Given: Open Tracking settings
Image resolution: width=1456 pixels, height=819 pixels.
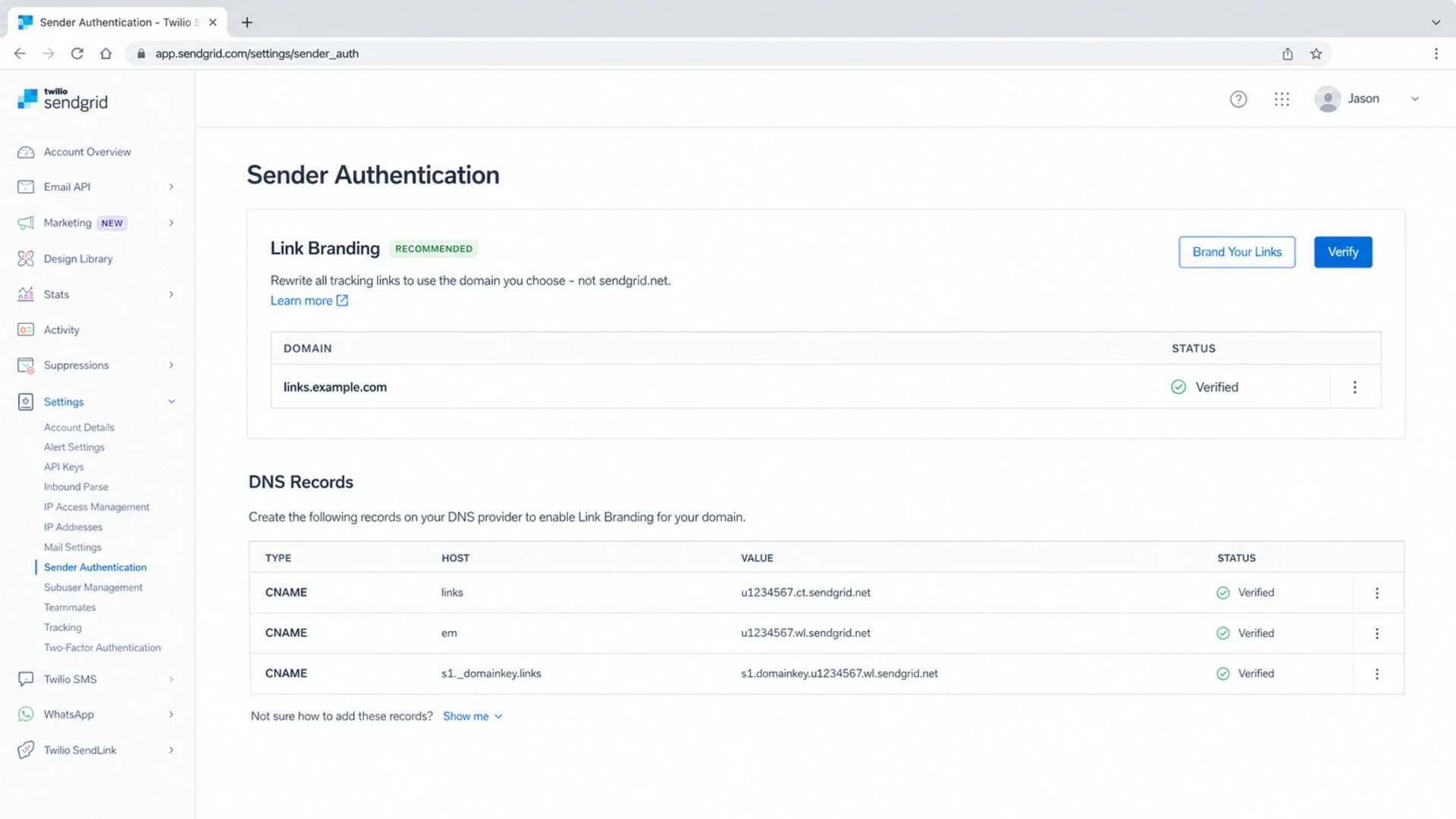Looking at the screenshot, I should [63, 628].
